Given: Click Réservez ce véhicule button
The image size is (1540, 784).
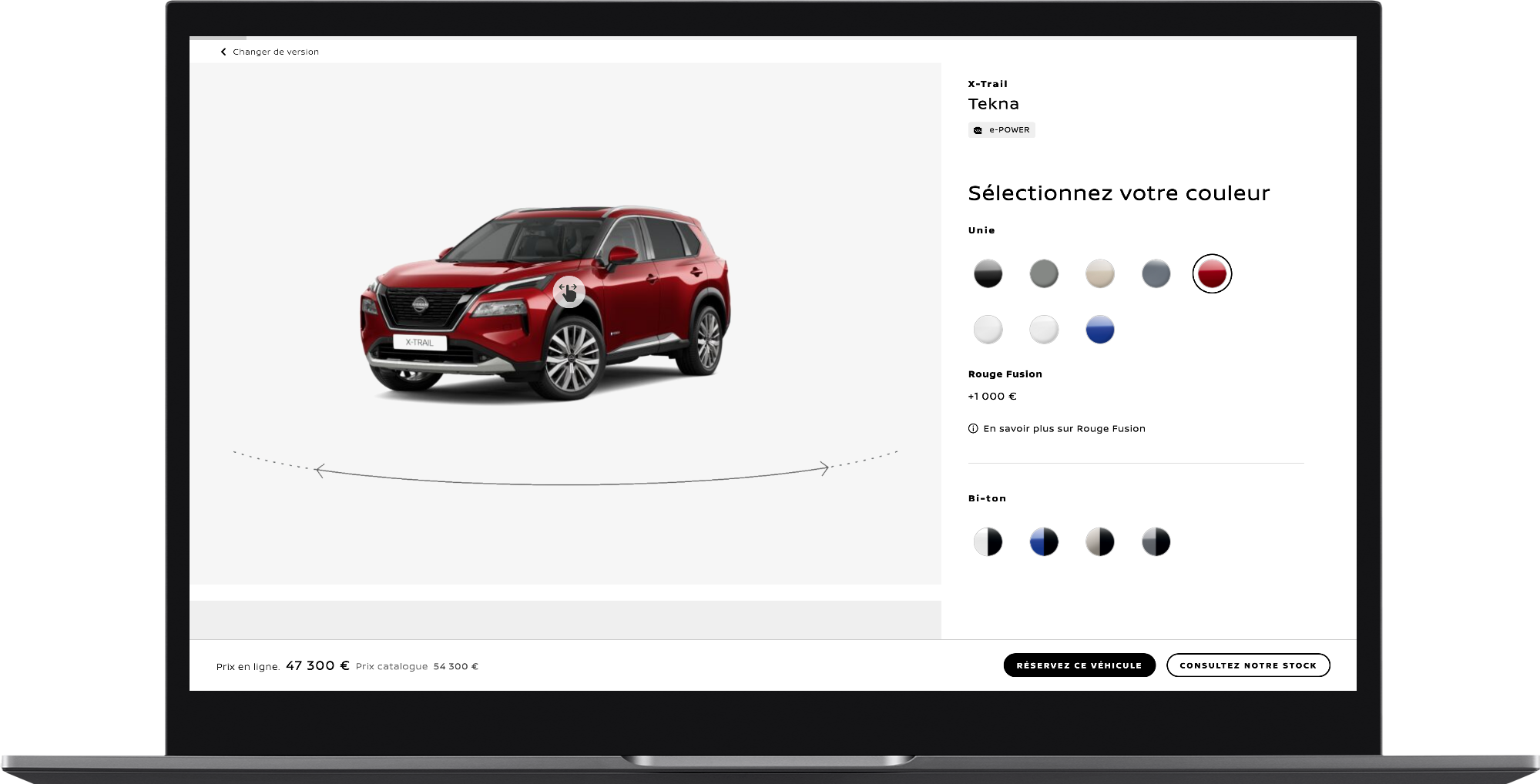Looking at the screenshot, I should tap(1079, 665).
